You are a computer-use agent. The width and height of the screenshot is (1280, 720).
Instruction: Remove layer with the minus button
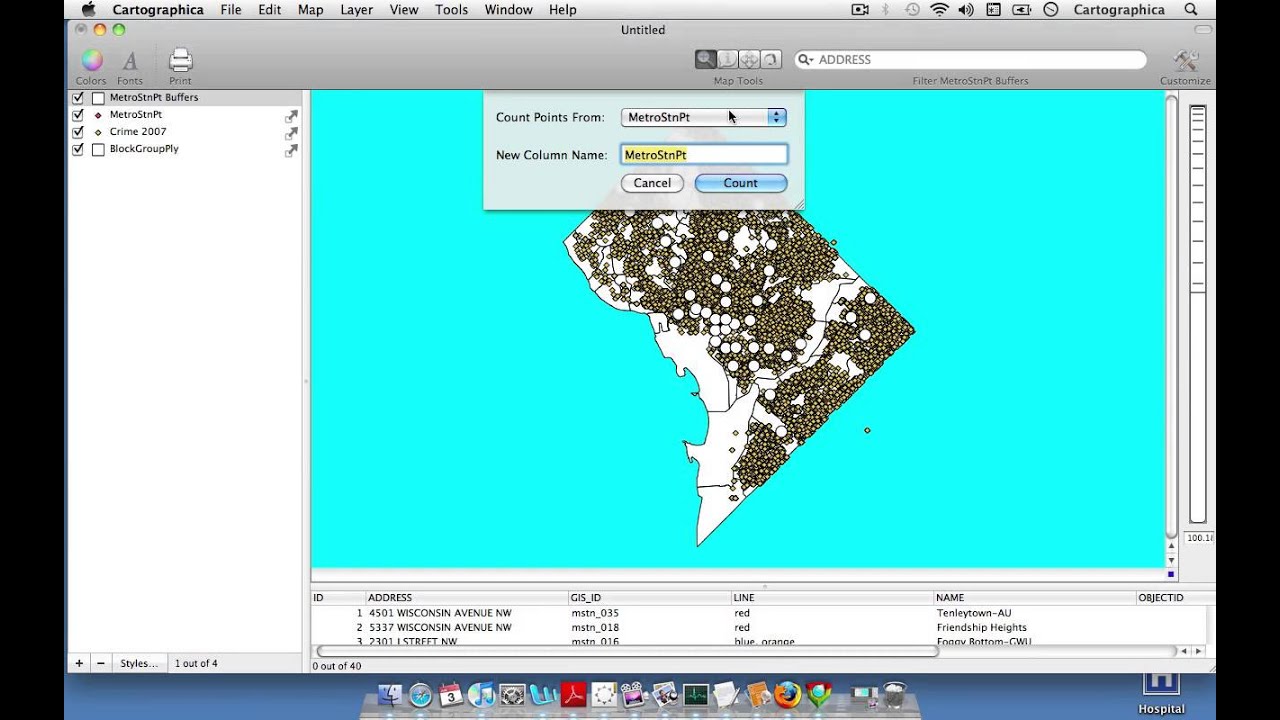101,663
